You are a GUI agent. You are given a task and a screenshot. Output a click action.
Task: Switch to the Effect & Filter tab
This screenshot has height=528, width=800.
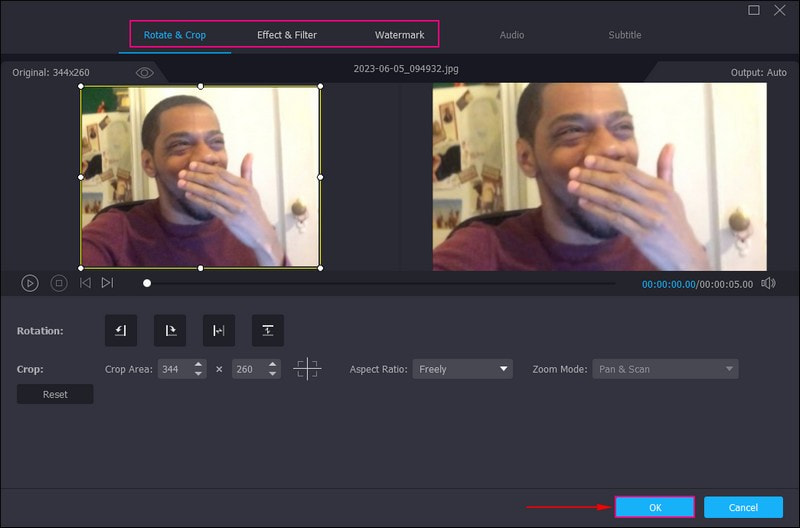point(287,35)
